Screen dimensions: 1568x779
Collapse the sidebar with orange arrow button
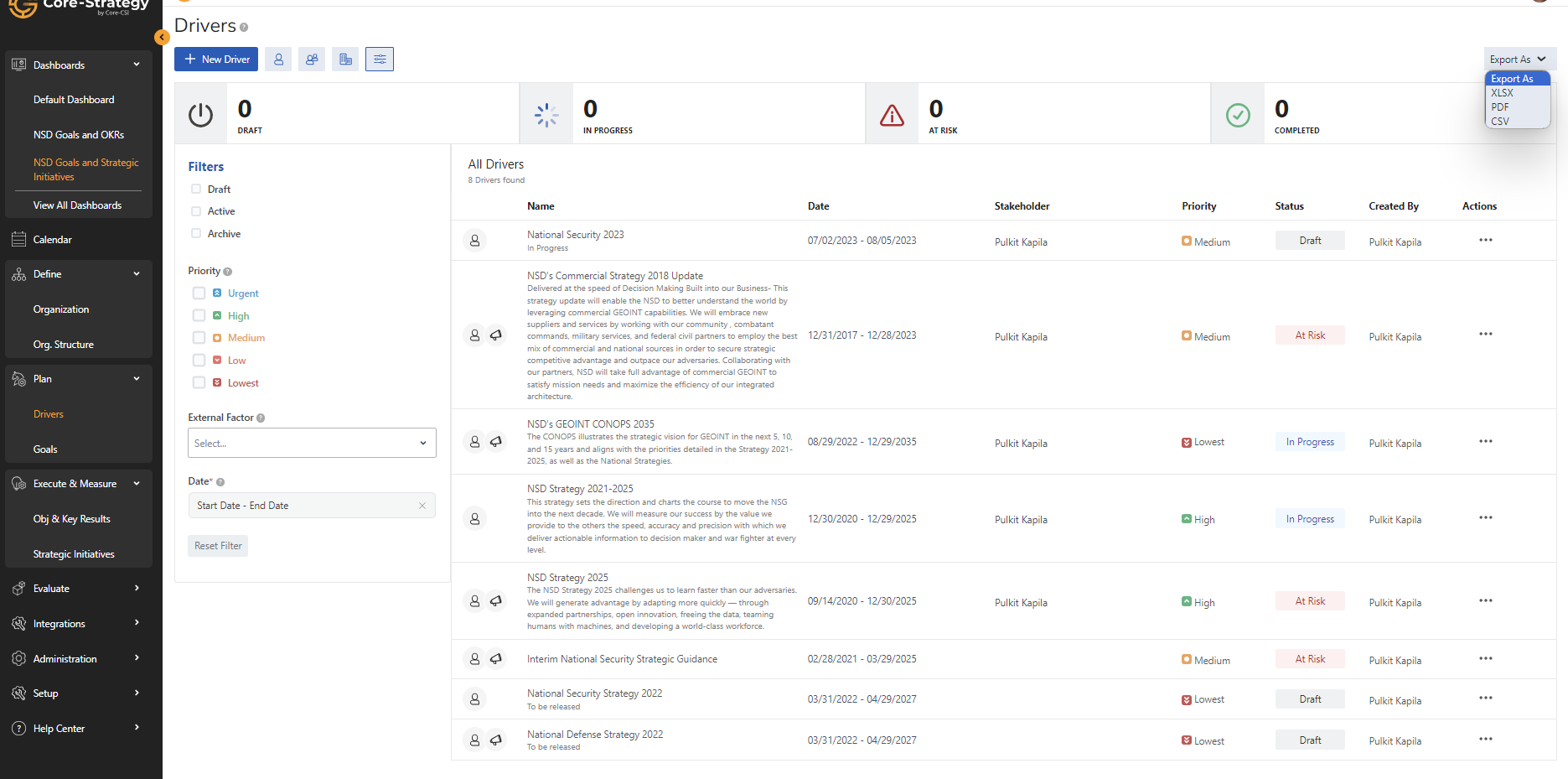162,37
